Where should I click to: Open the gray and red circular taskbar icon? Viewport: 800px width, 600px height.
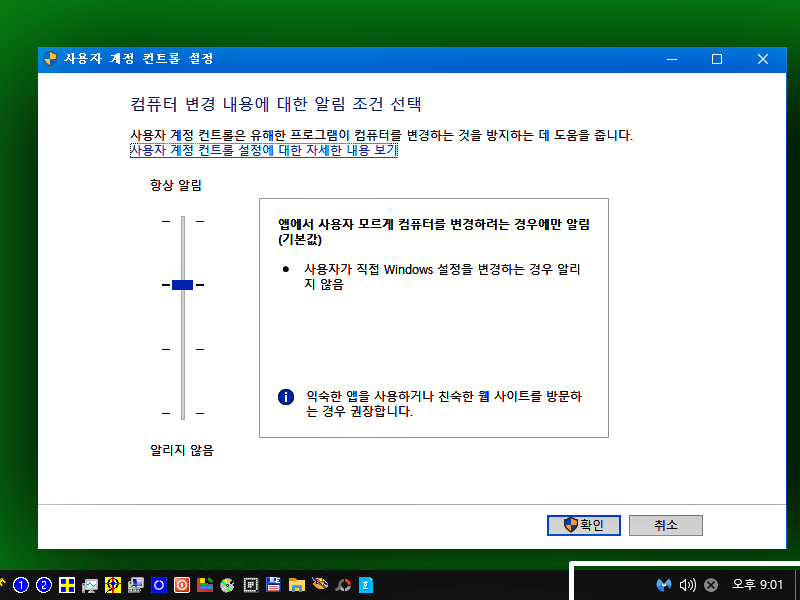343,585
